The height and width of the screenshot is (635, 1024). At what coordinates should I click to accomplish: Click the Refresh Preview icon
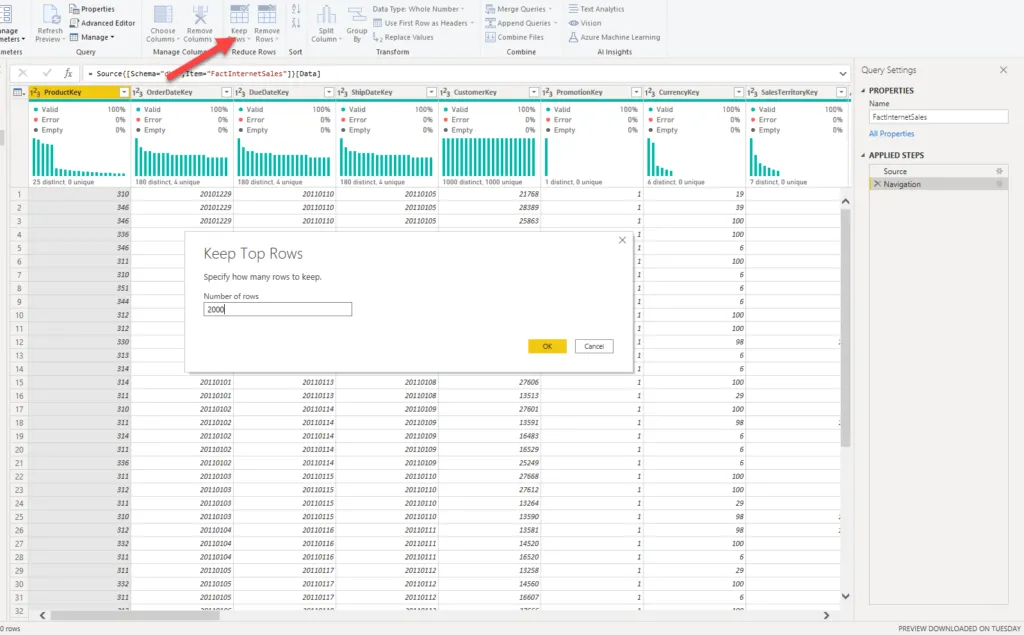(49, 14)
